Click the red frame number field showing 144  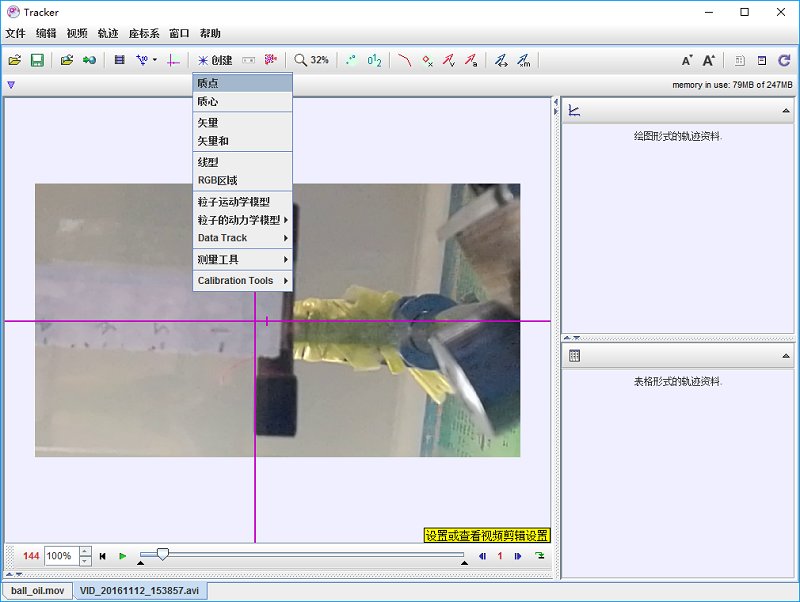pos(29,556)
